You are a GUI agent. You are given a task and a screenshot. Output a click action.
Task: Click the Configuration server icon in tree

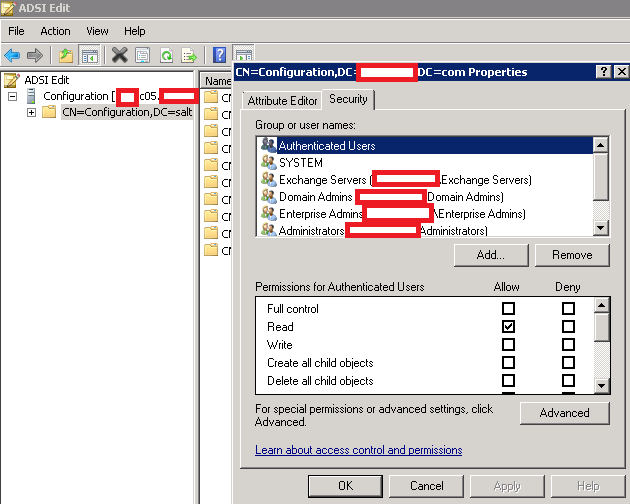tap(31, 96)
